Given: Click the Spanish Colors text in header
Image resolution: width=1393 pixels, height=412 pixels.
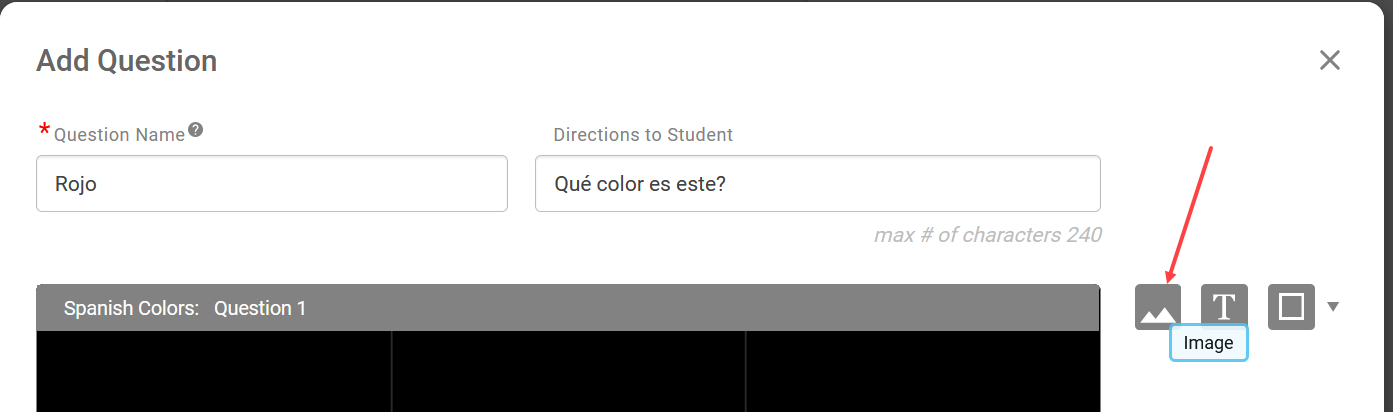Looking at the screenshot, I should pyautogui.click(x=132, y=308).
